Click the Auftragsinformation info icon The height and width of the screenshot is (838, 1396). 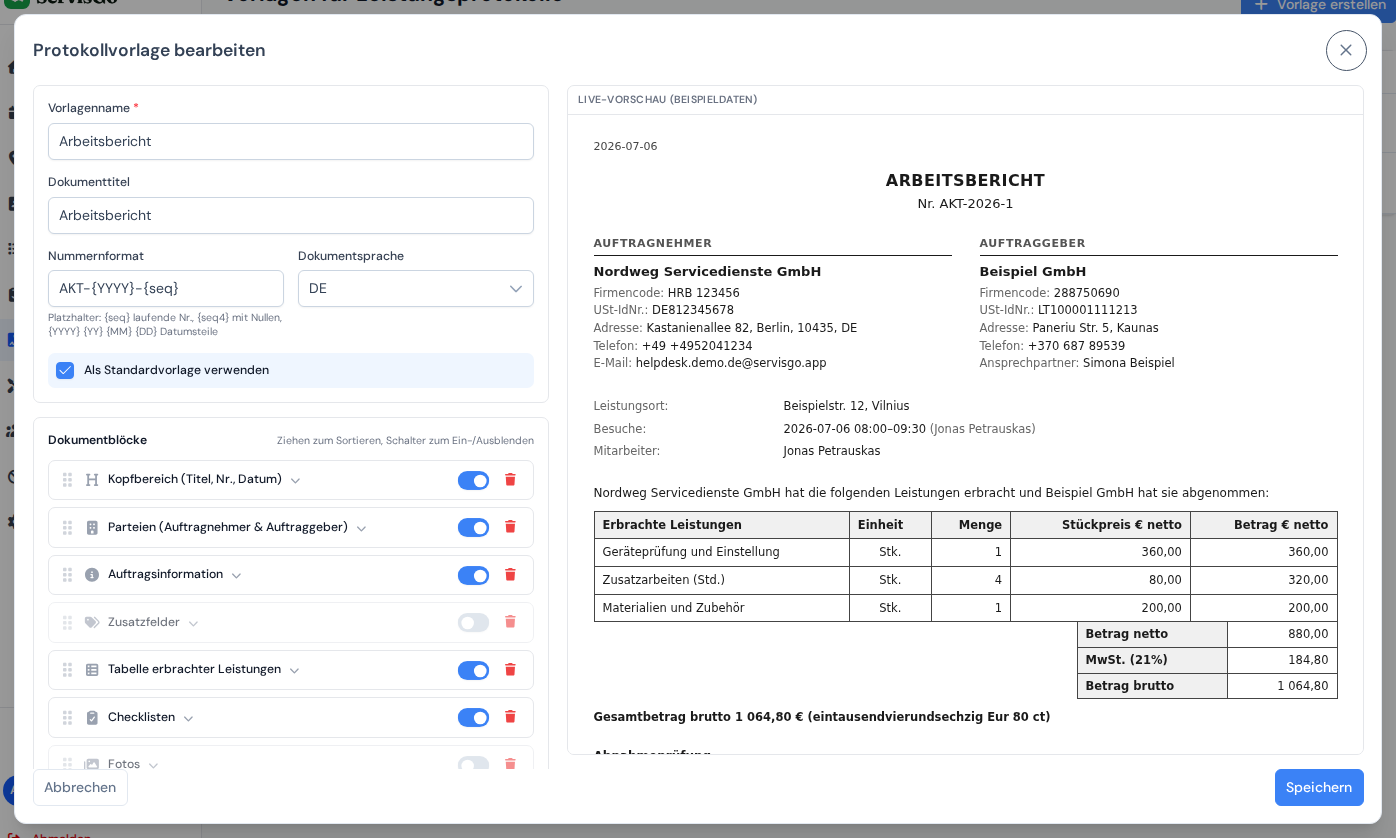92,575
